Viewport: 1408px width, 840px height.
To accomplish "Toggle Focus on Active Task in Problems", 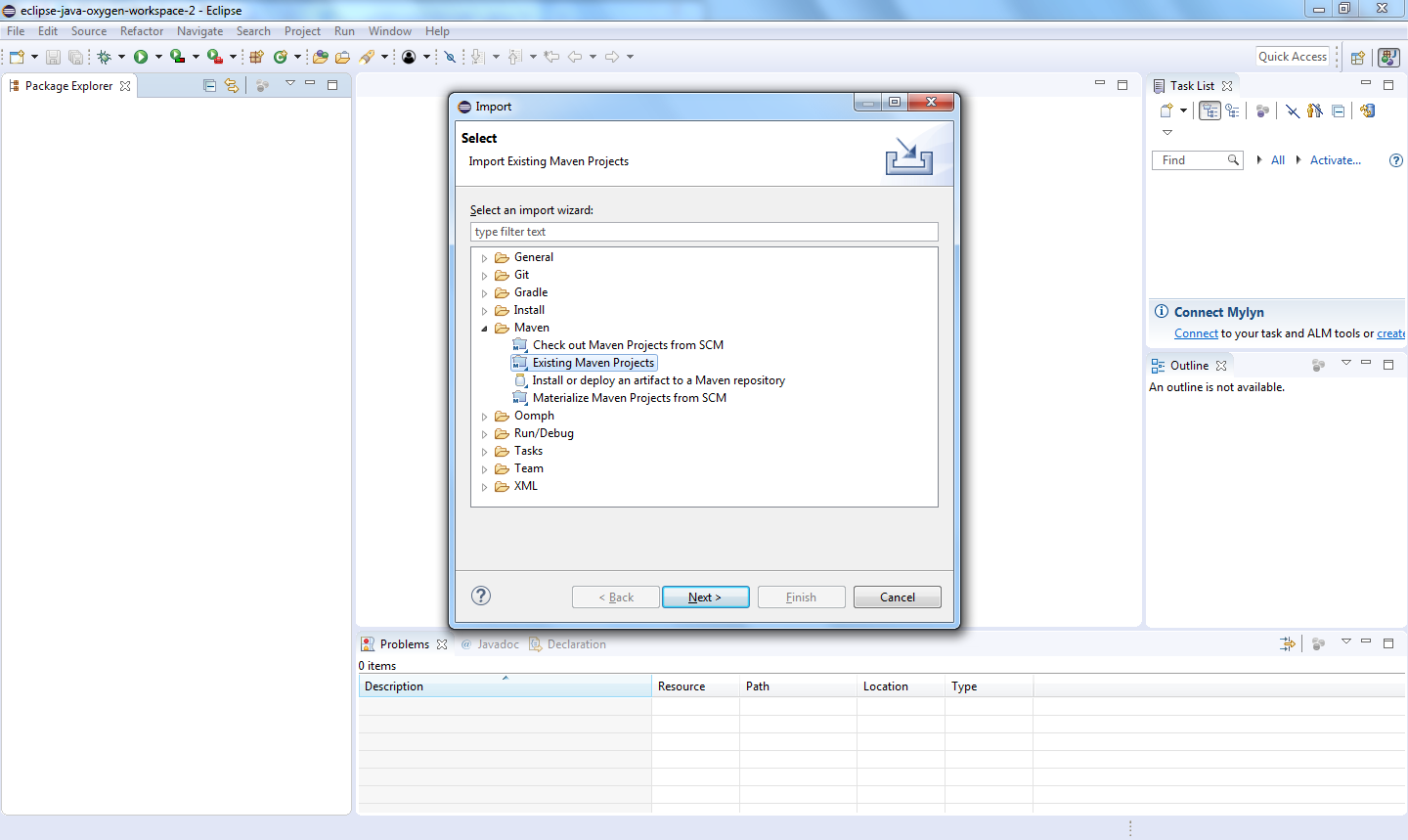I will (x=1318, y=643).
